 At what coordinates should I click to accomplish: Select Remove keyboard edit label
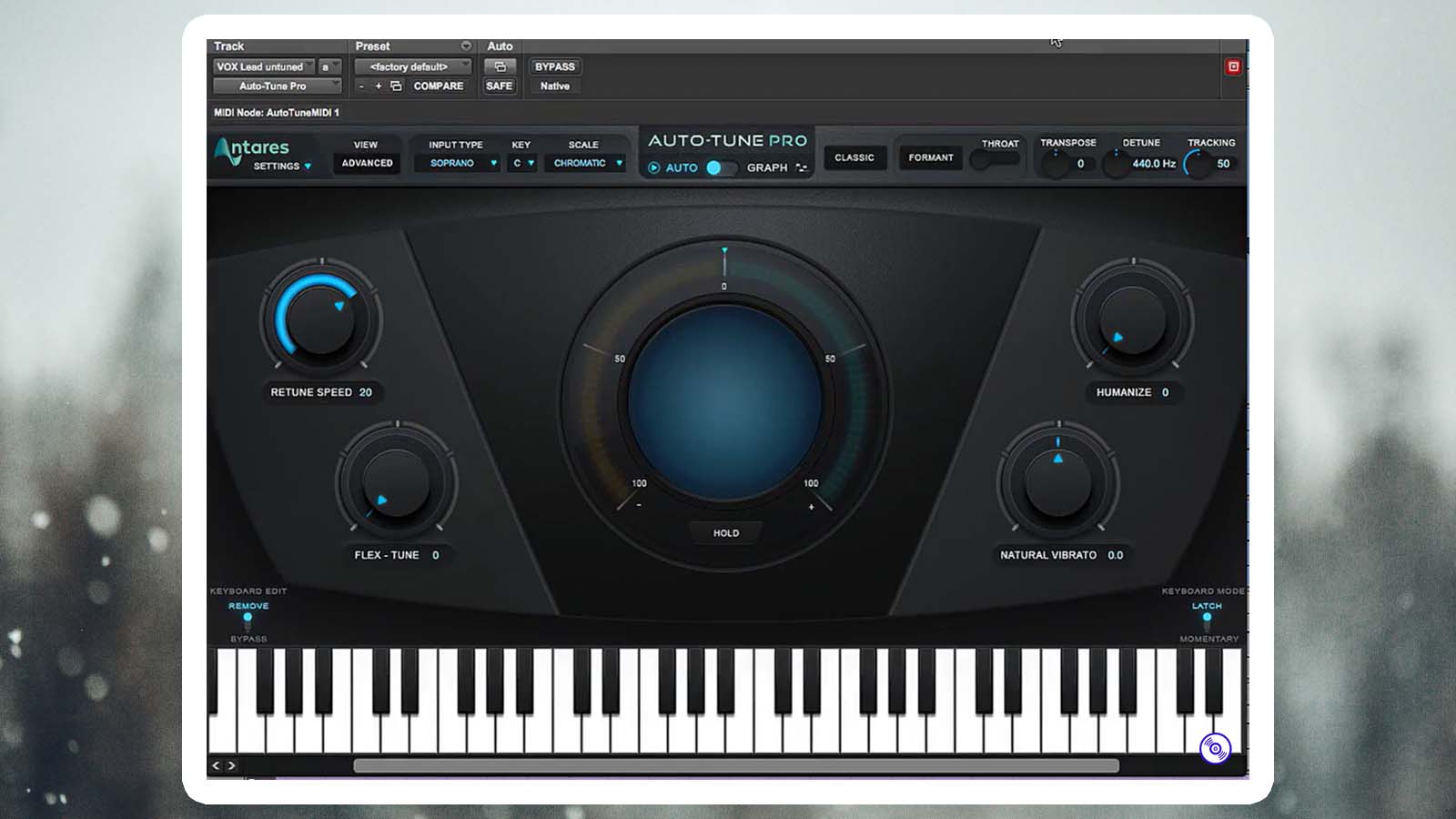[x=248, y=606]
